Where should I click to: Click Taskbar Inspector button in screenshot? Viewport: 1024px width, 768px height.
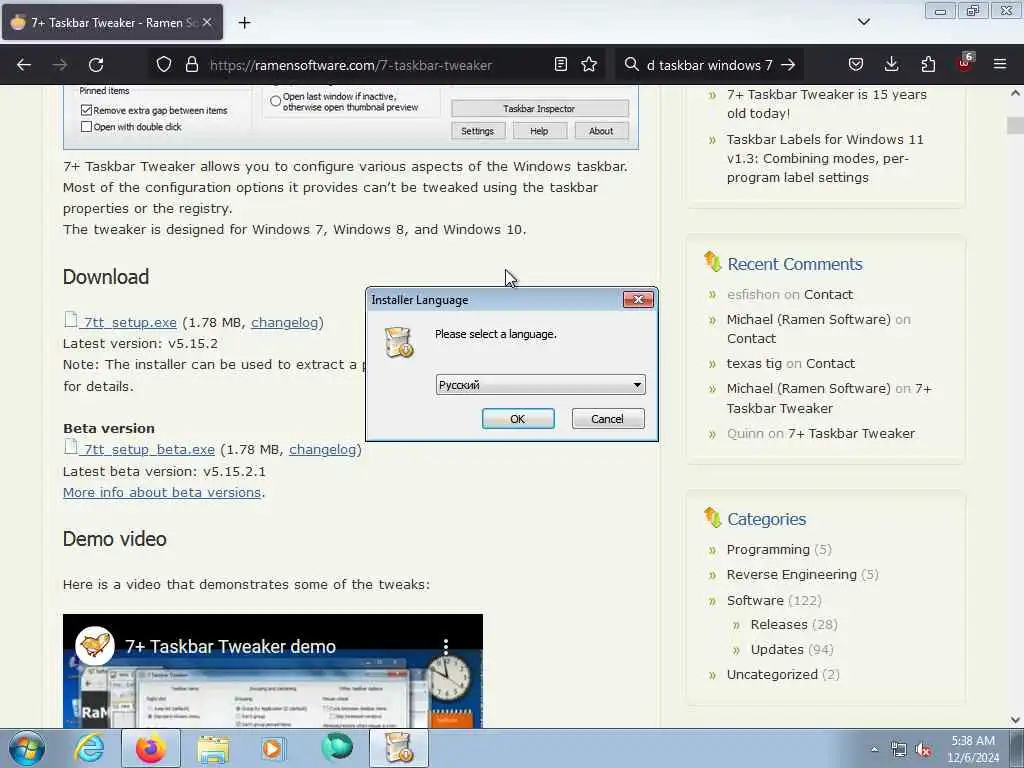tap(539, 108)
